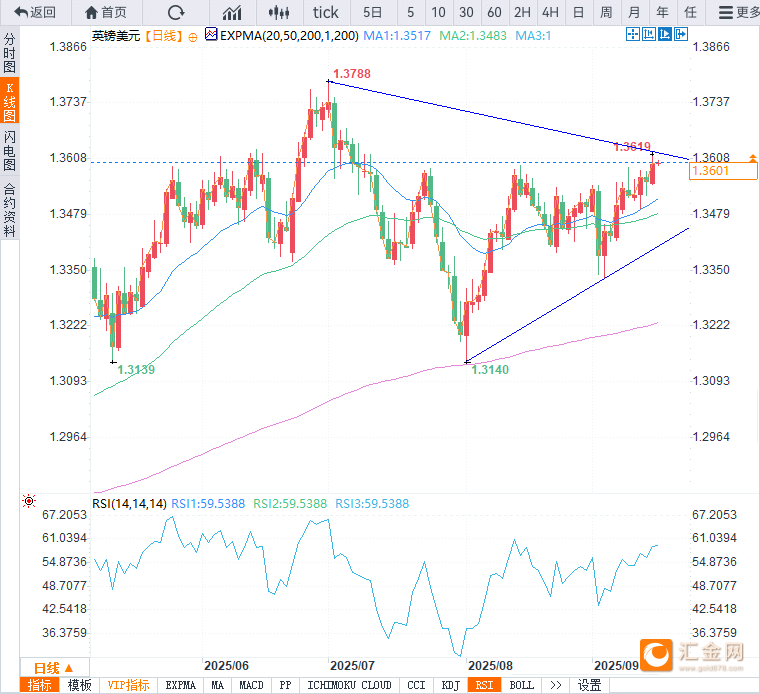
Task: Expand the 日线 period dropdown
Action: [x=54, y=668]
